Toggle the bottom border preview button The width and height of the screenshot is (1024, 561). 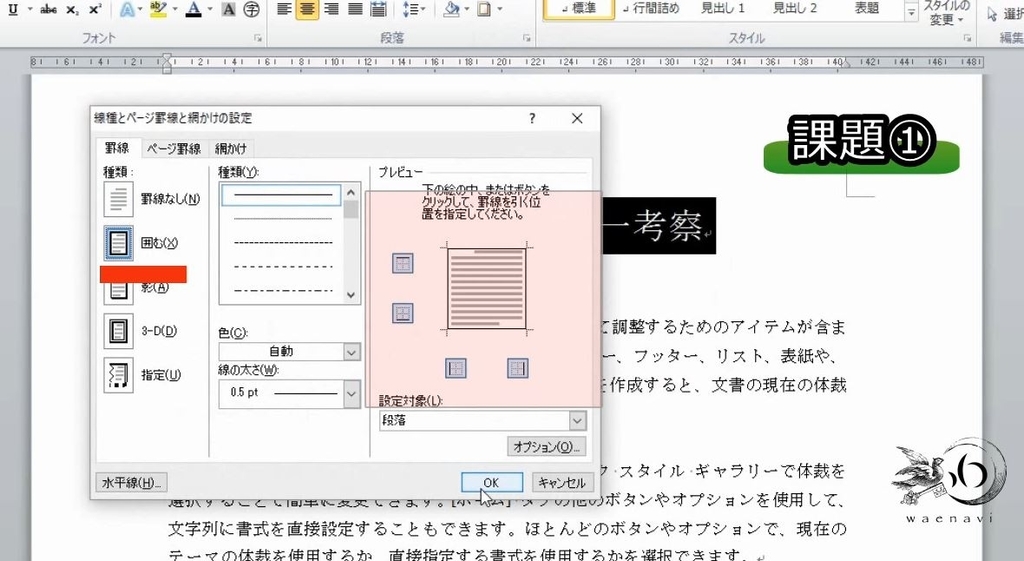coord(403,313)
